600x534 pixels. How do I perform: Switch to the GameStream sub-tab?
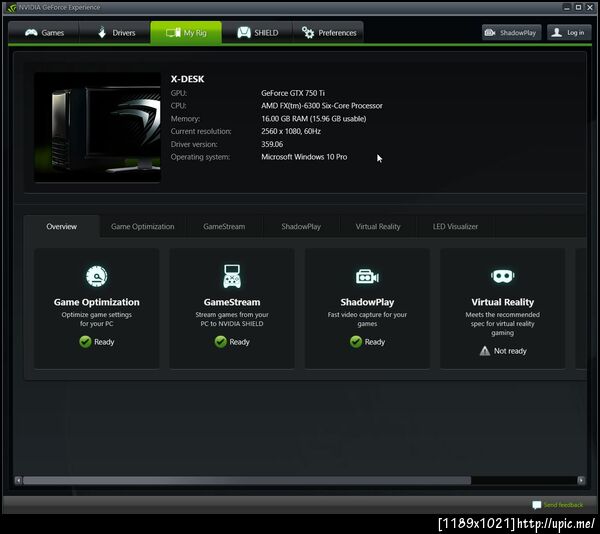point(224,226)
